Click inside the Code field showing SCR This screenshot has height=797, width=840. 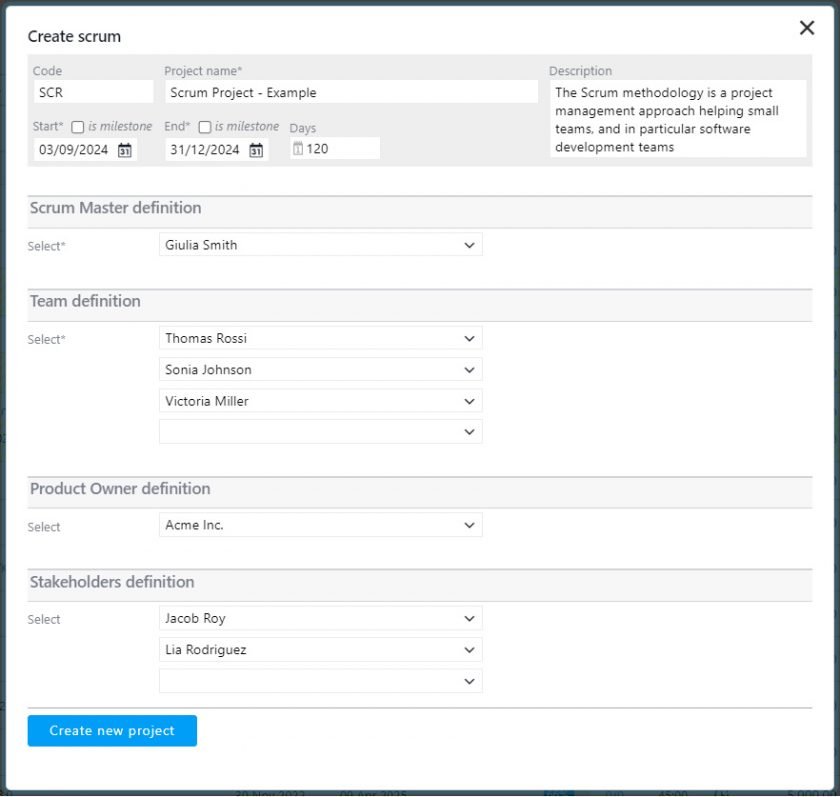pos(90,90)
